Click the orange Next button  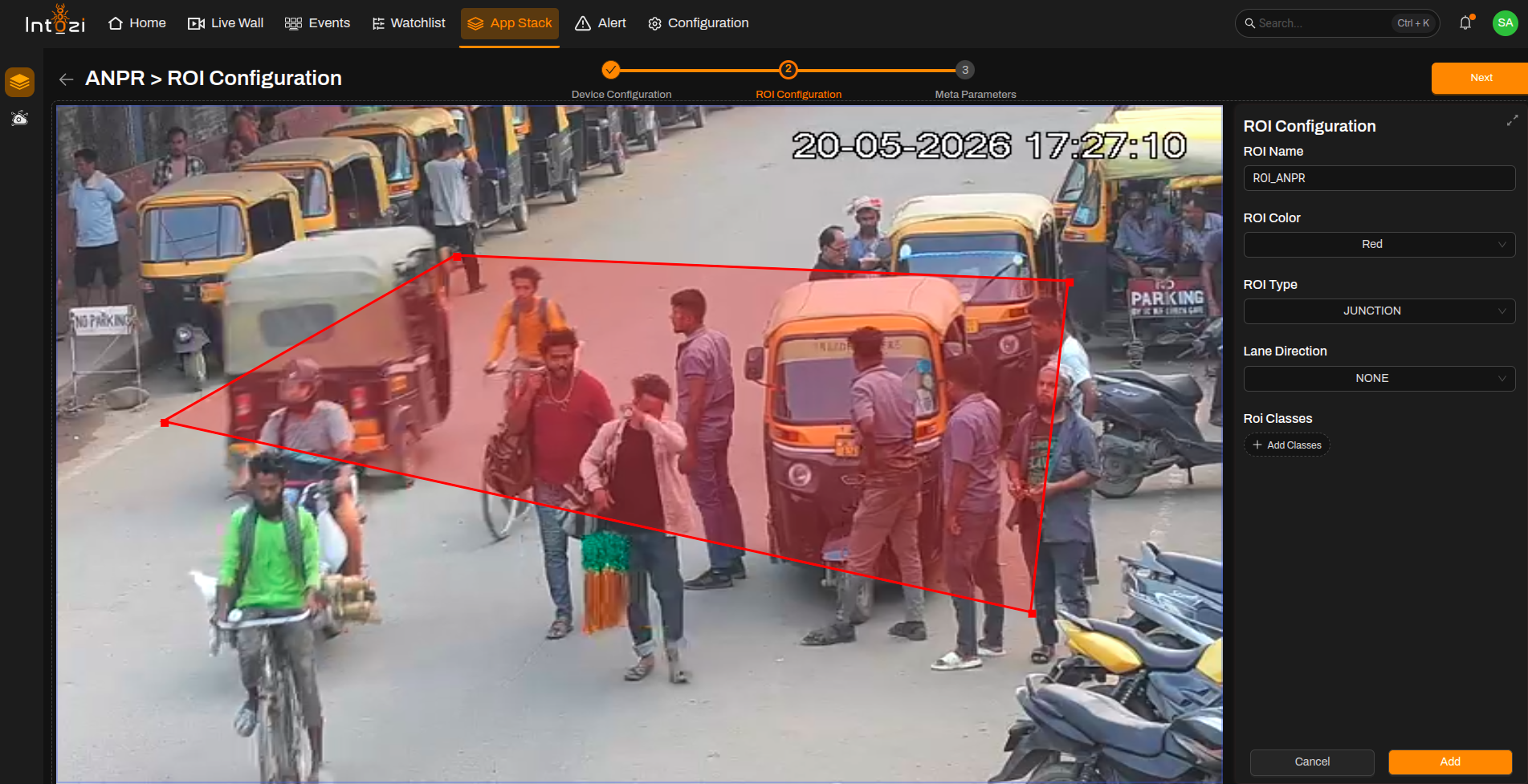tap(1480, 78)
